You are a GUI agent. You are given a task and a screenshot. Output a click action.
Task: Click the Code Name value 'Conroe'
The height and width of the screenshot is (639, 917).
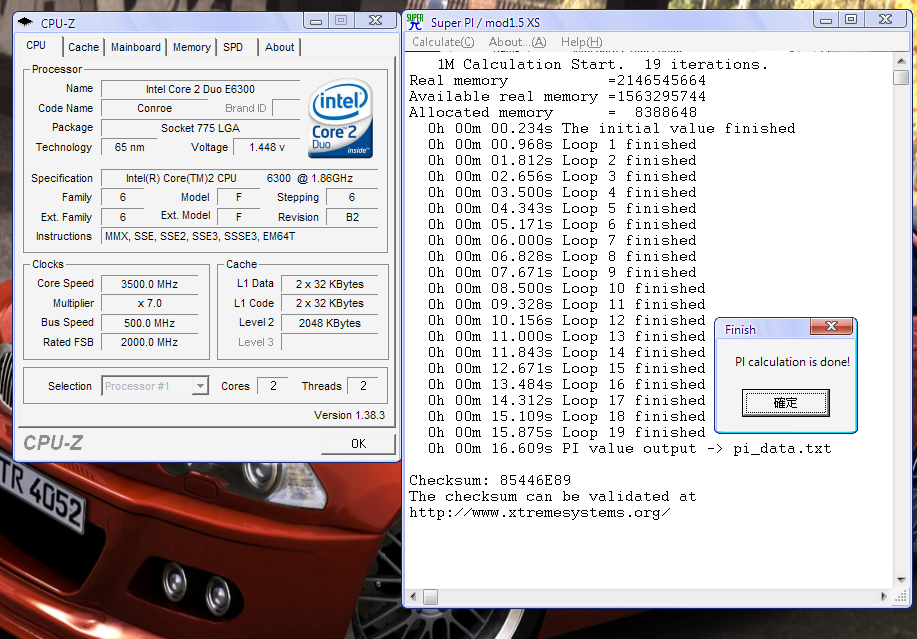click(x=154, y=108)
